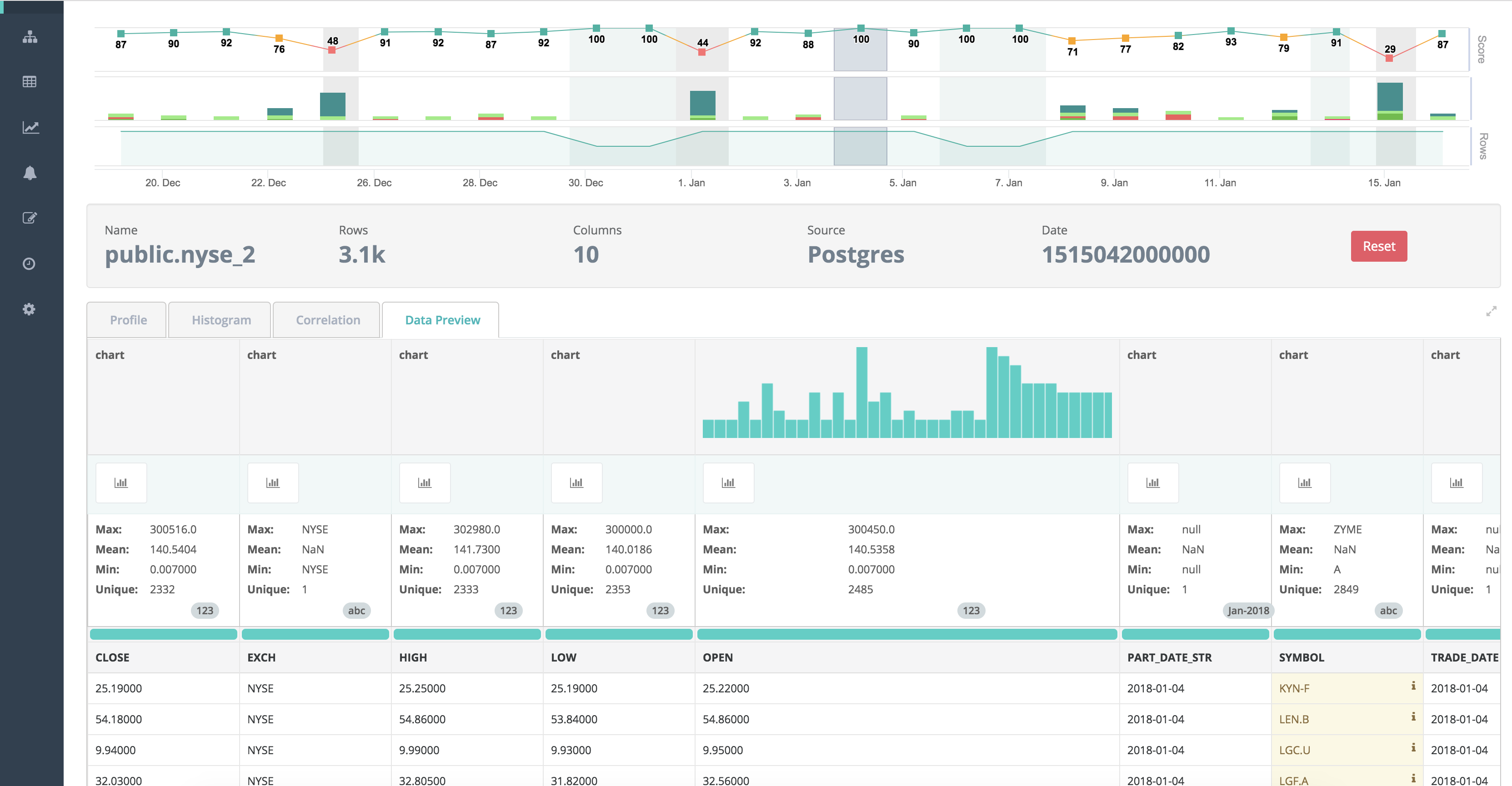Switch to the Histogram tab
The width and height of the screenshot is (1512, 786).
220,320
